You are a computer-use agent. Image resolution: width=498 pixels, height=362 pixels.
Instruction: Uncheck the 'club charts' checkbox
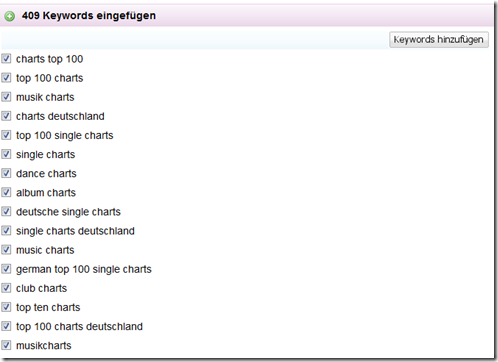click(6, 288)
